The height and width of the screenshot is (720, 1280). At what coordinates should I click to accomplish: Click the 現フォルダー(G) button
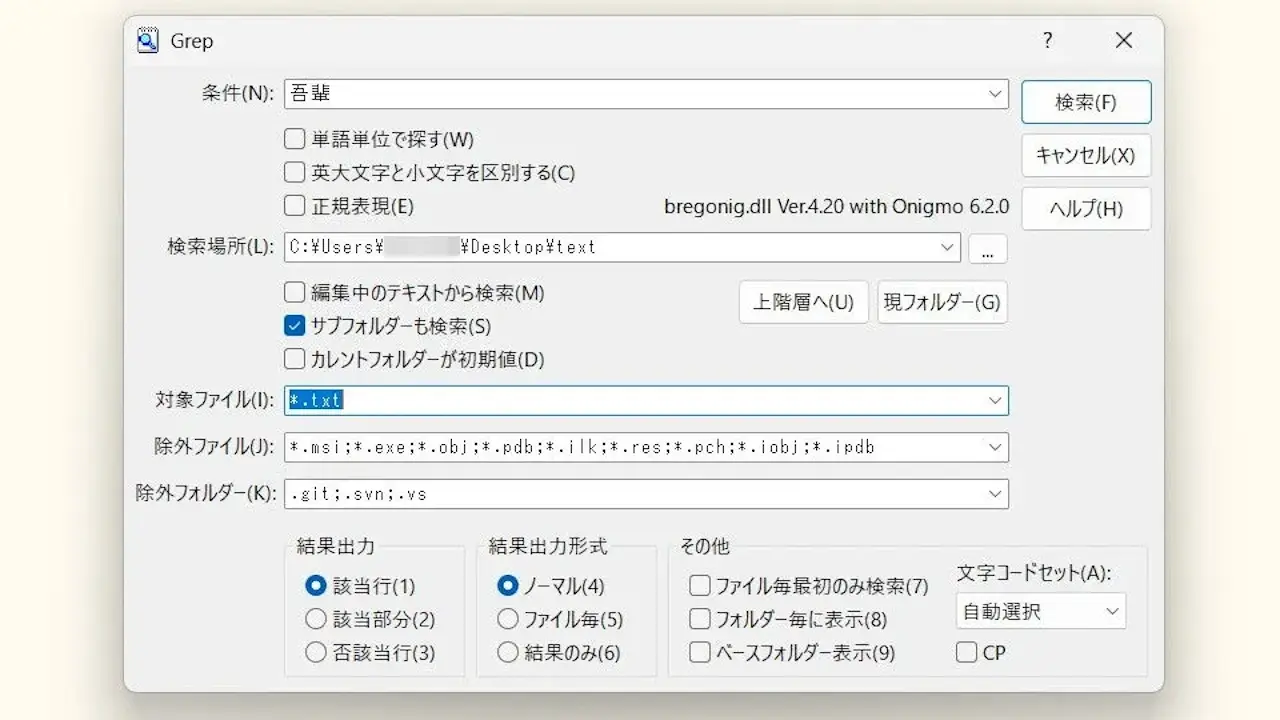click(941, 302)
